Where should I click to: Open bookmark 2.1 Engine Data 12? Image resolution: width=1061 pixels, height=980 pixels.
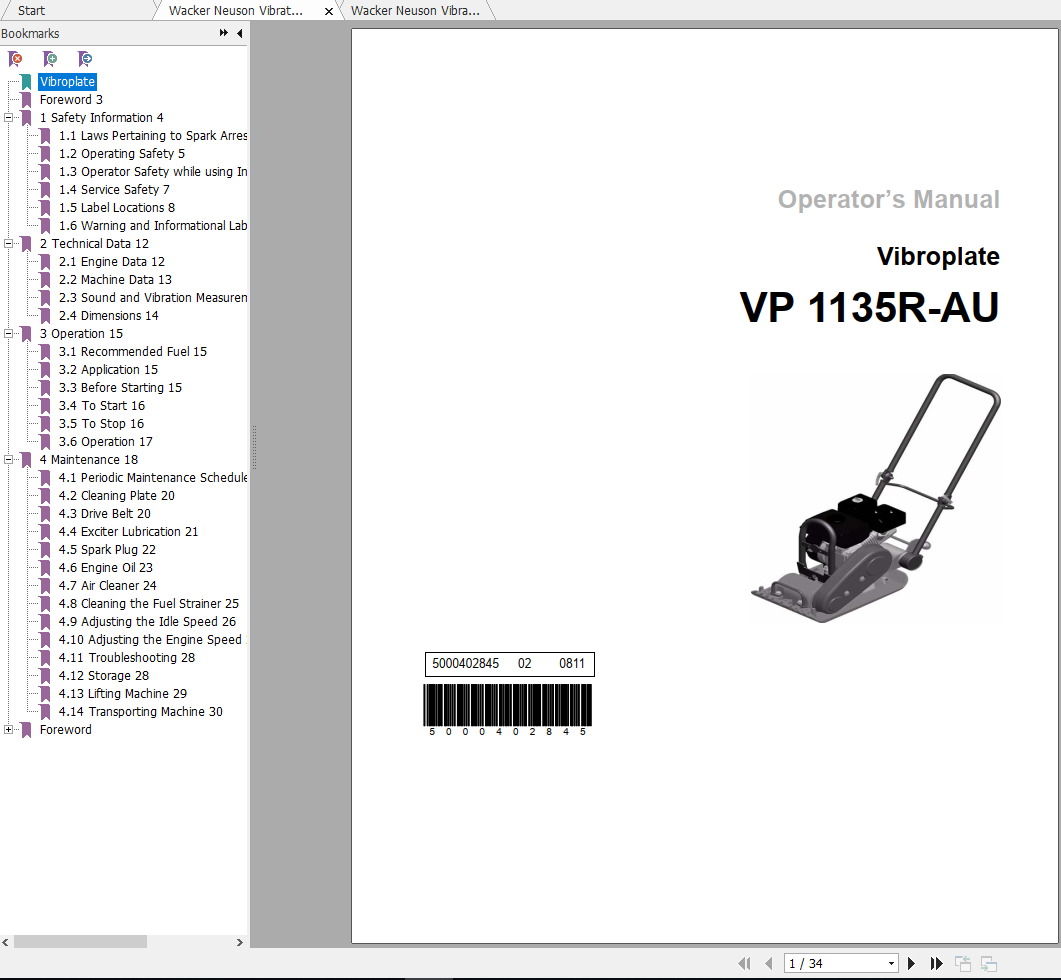(112, 261)
